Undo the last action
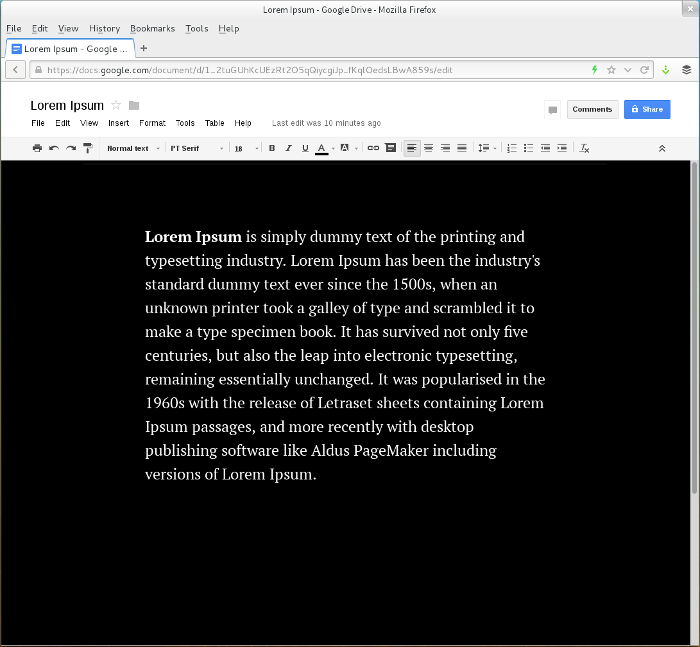This screenshot has width=700, height=647. [x=54, y=148]
